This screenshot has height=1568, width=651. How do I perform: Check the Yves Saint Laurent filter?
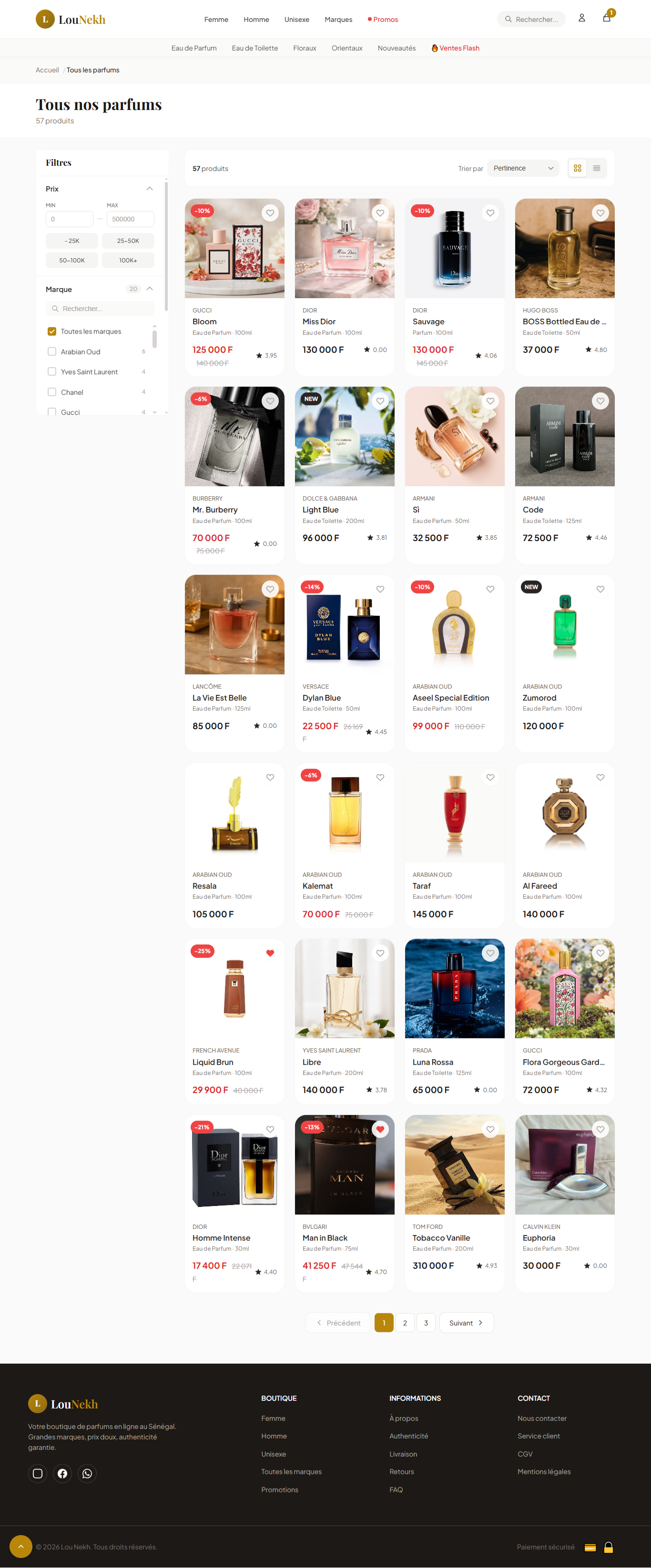pyautogui.click(x=52, y=372)
